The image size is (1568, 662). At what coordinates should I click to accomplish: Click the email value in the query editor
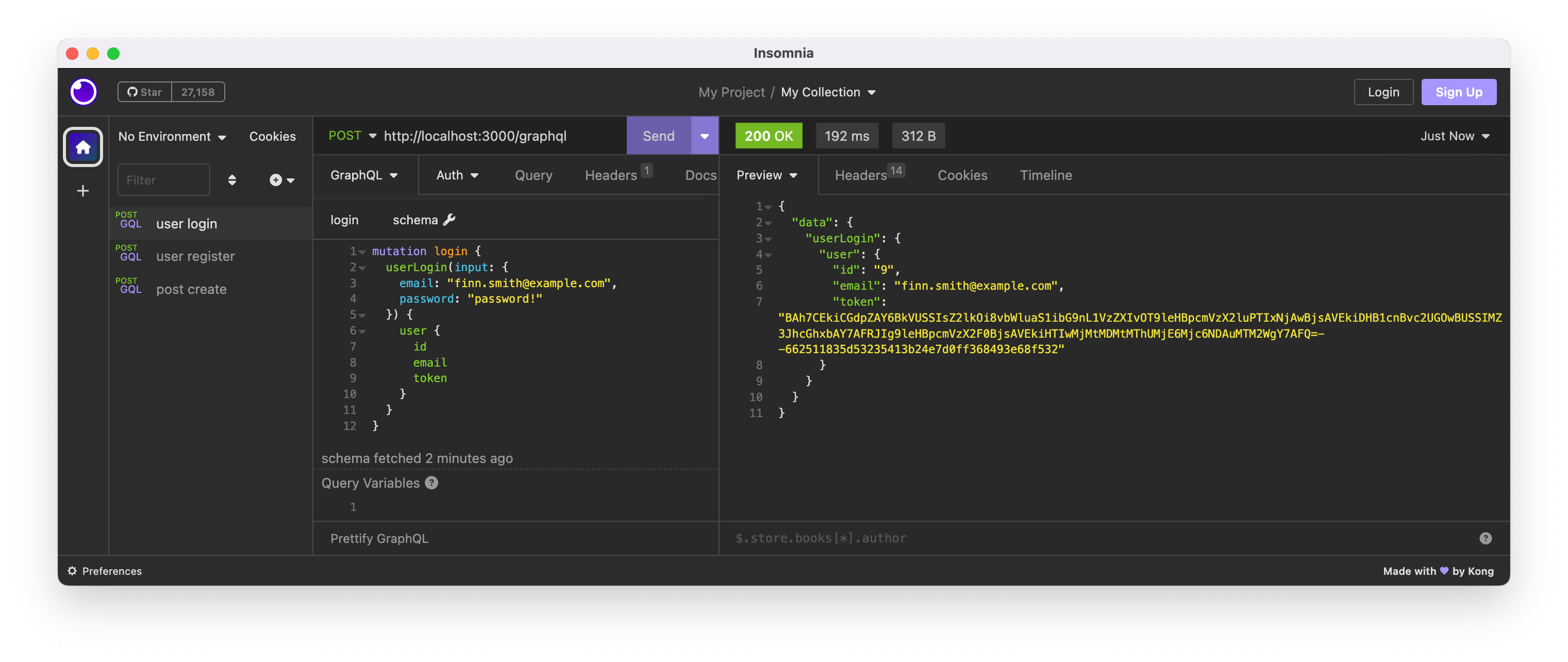click(x=528, y=283)
